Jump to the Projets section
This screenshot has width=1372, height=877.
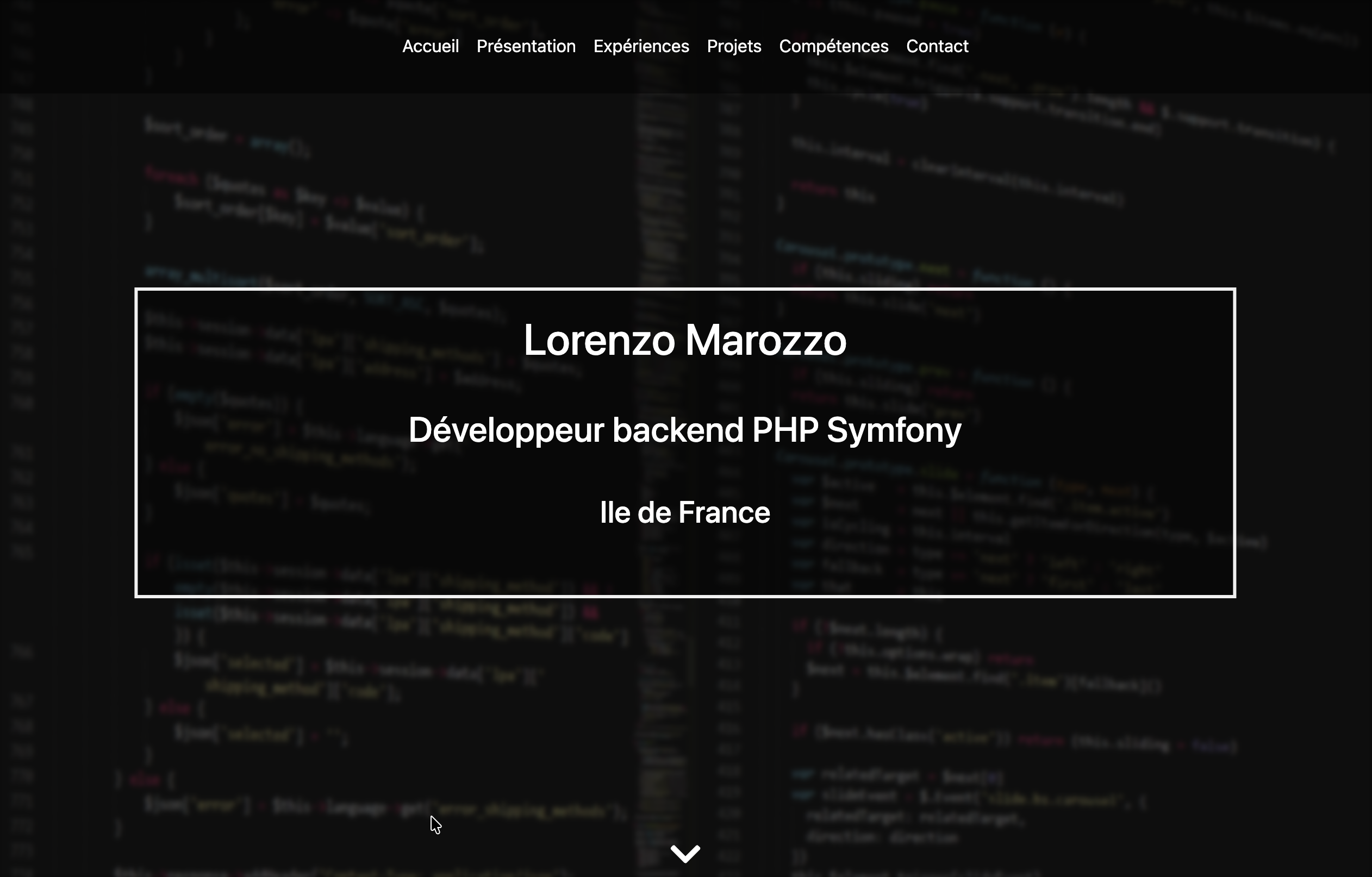click(x=734, y=46)
